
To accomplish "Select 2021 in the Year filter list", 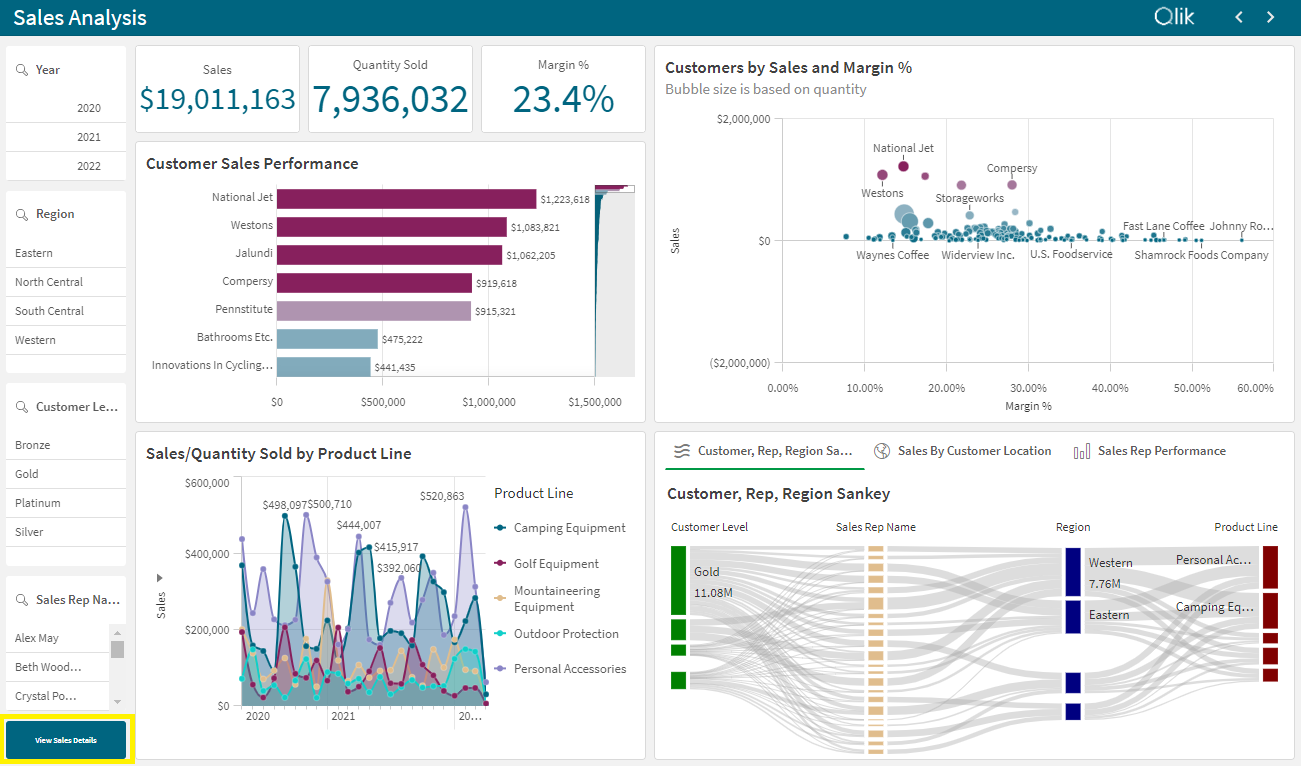I will 65,136.
